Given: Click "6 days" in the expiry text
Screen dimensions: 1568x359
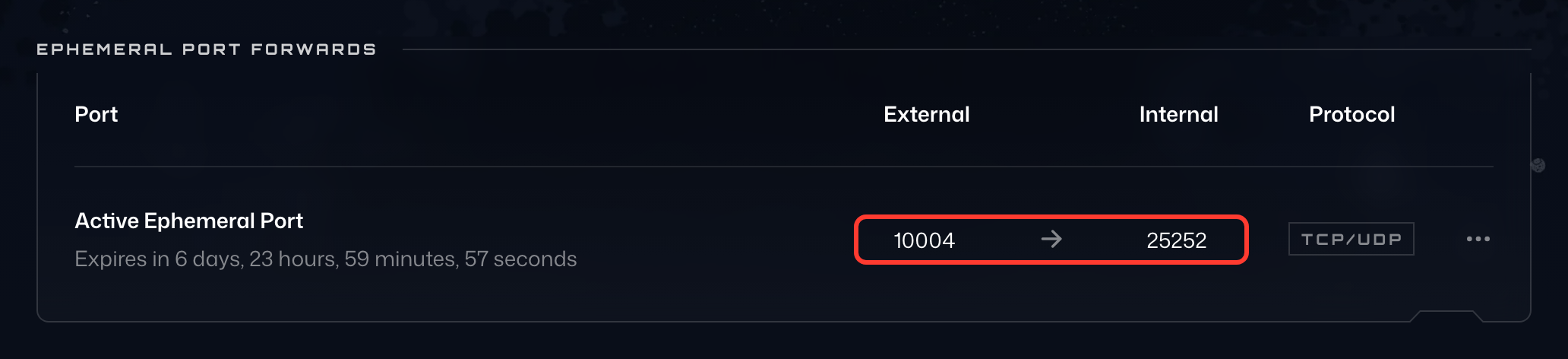Looking at the screenshot, I should [x=208, y=259].
